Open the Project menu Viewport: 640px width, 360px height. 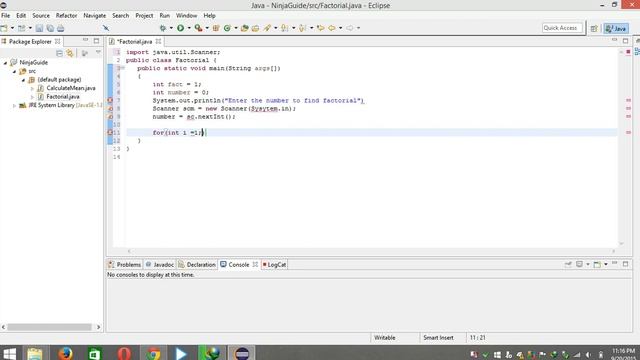coord(144,16)
